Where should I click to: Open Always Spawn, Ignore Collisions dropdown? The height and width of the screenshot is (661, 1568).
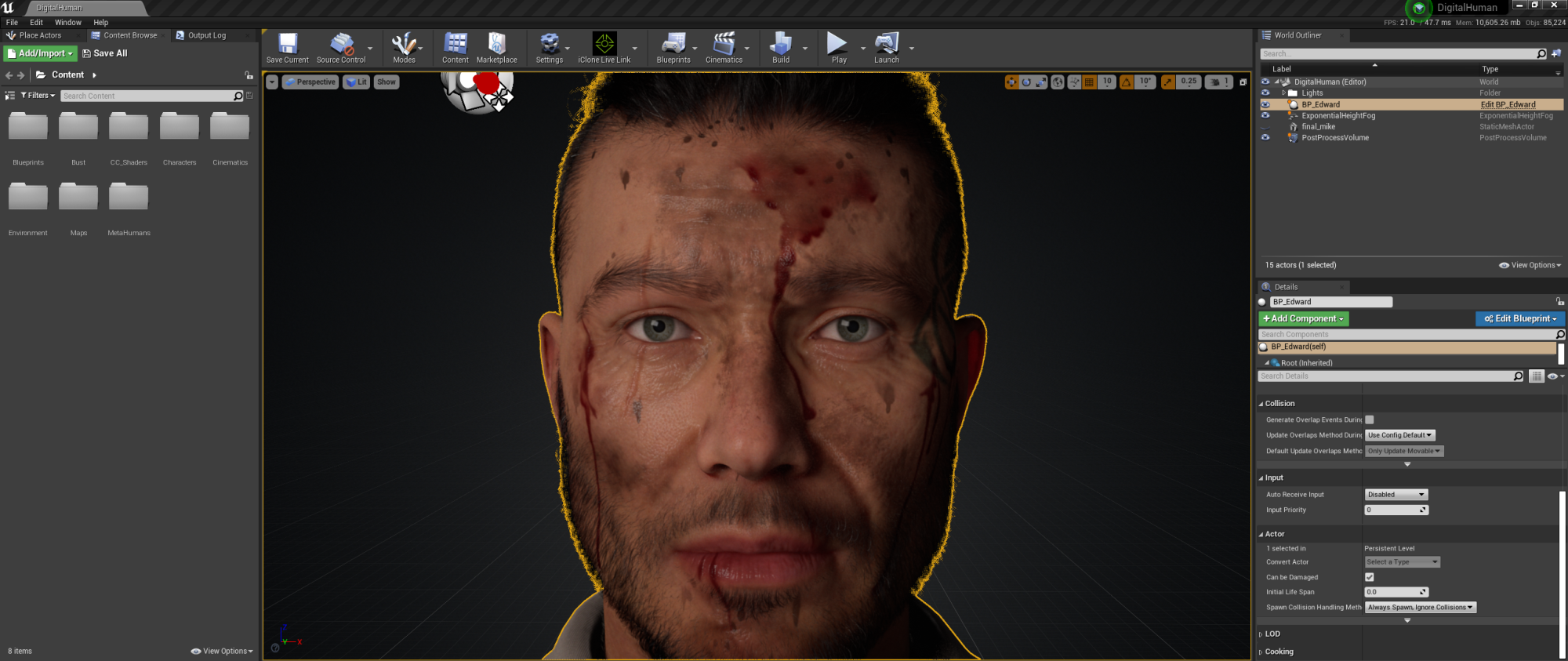pos(1421,608)
